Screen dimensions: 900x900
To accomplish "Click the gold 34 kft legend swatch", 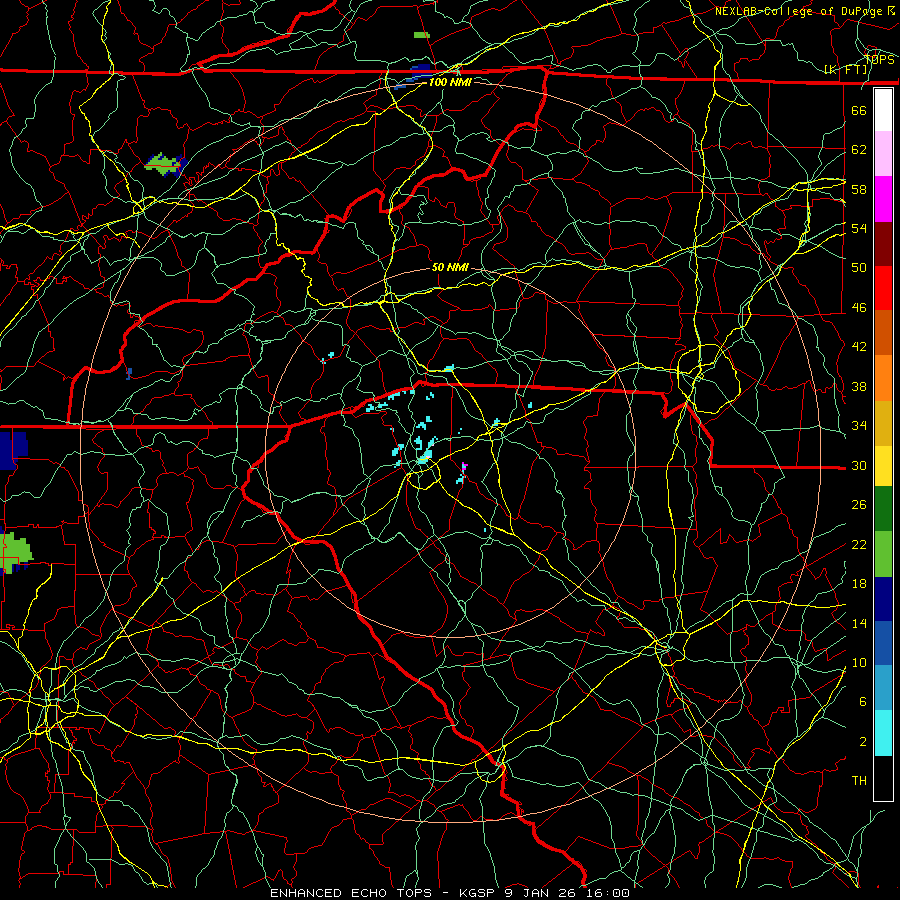I will [883, 423].
